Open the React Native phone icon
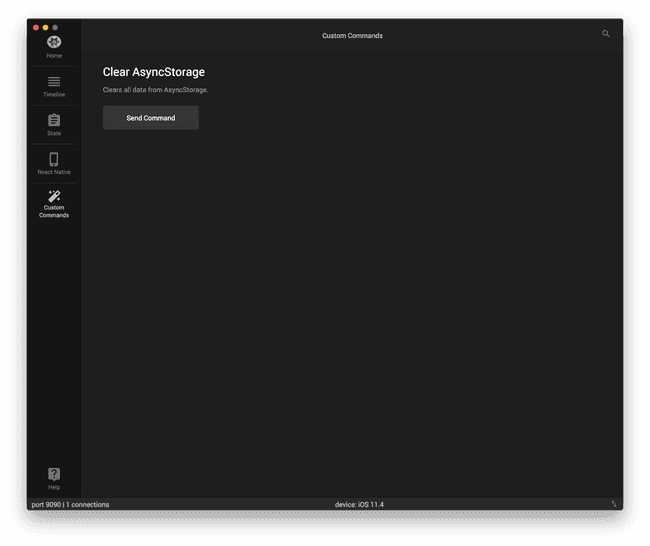This screenshot has width=650, height=546. click(x=54, y=159)
